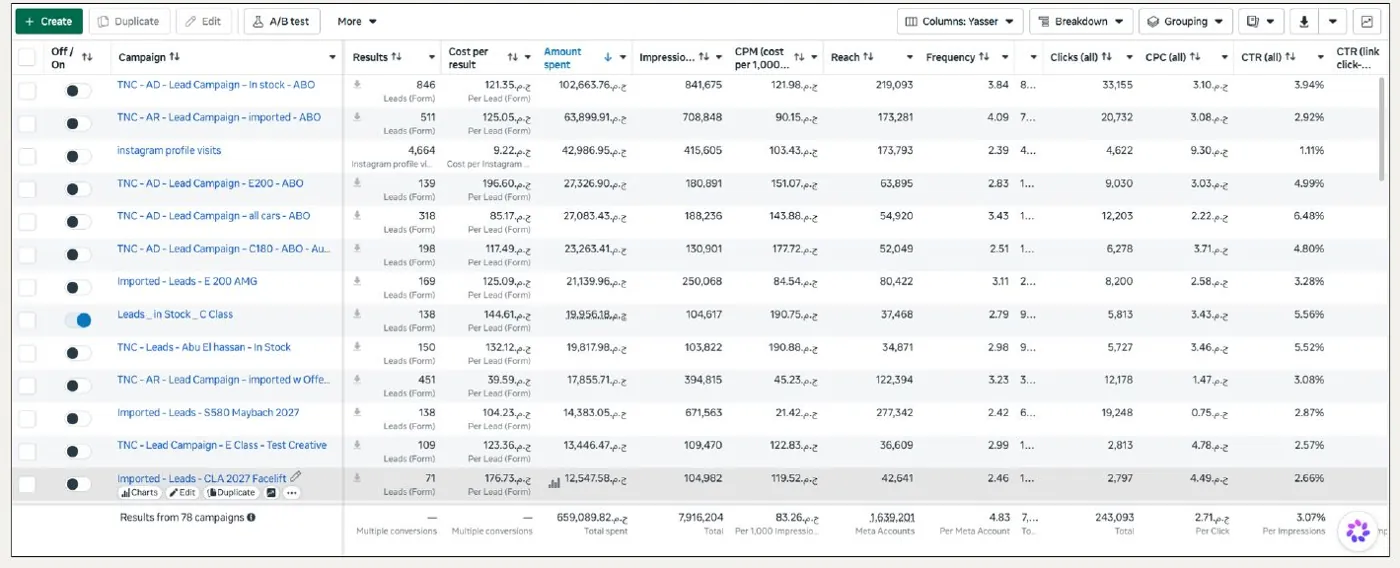Click Impressions column header
The height and width of the screenshot is (568, 1400).
click(667, 57)
